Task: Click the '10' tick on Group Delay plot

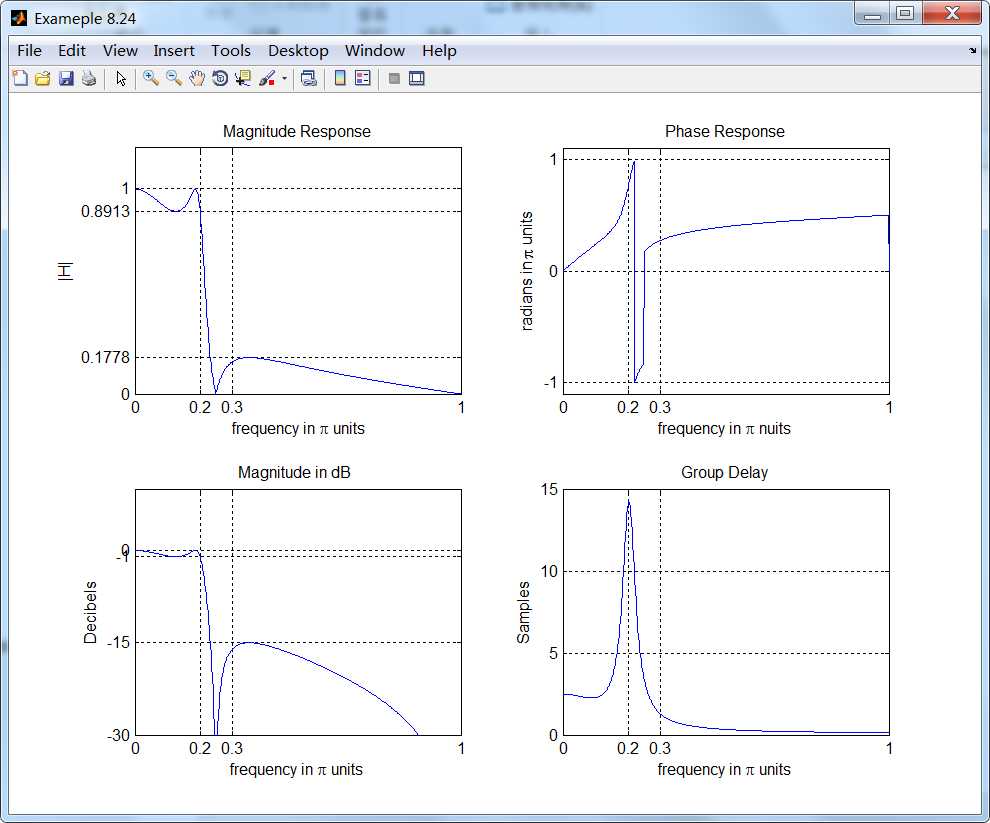Action: click(549, 571)
